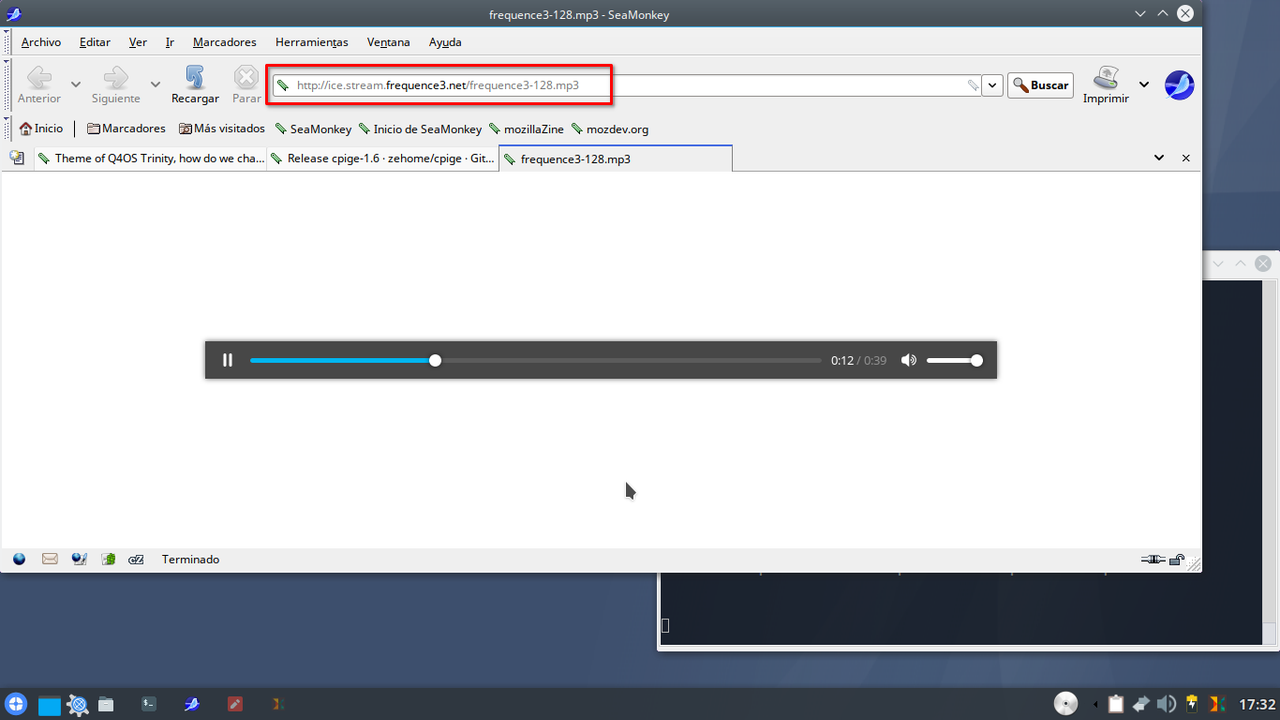
Task: Open the URL bar history dropdown
Action: (992, 85)
